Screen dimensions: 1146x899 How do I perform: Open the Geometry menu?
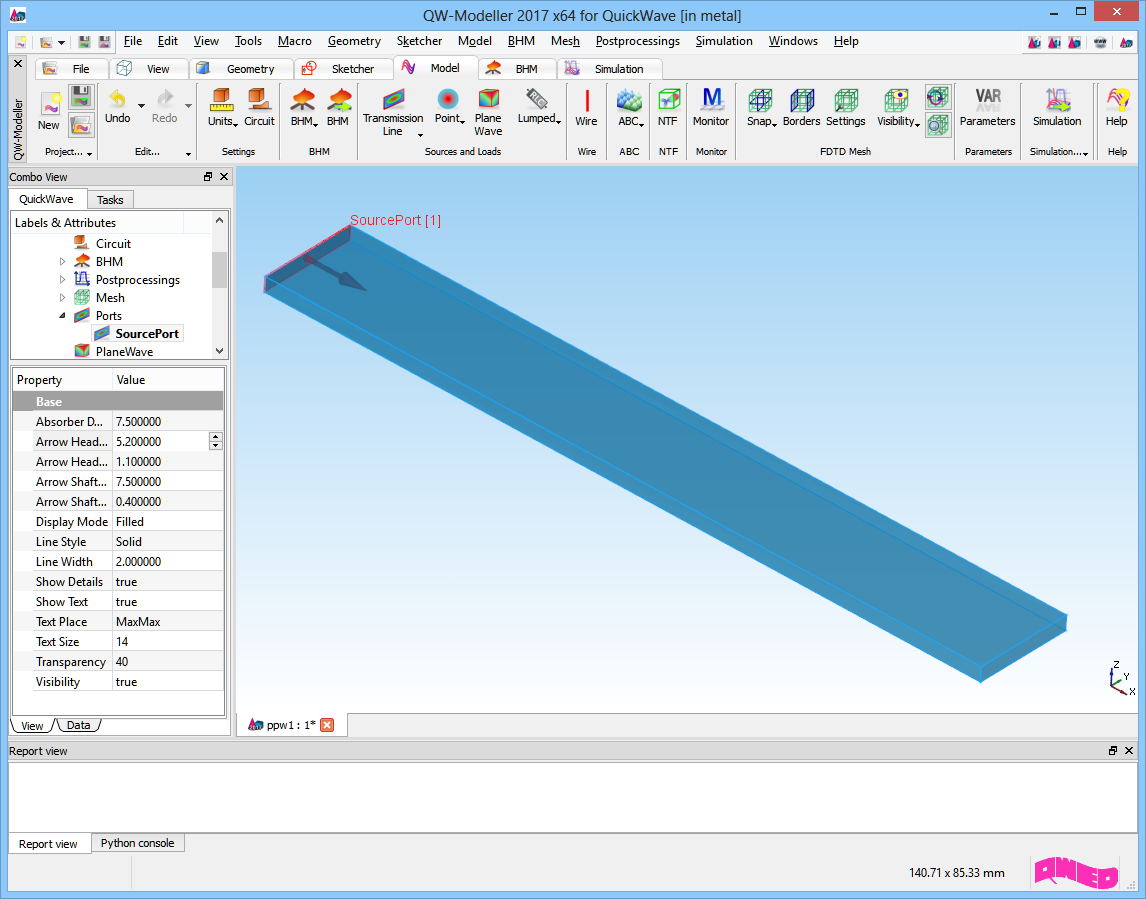coord(354,41)
